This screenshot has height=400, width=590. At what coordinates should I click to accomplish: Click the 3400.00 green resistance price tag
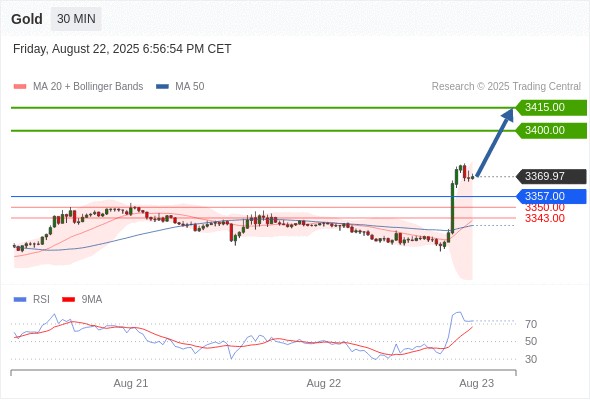click(551, 131)
